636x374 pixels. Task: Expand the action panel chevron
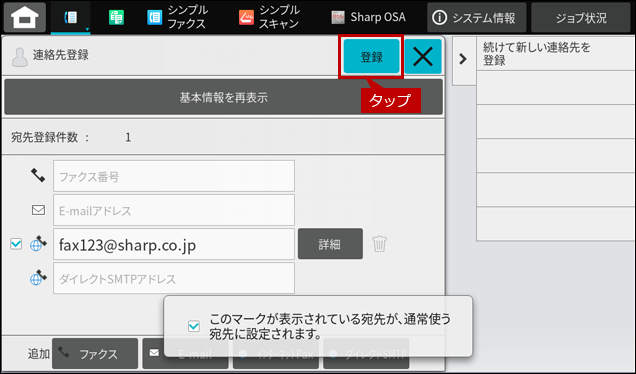[463, 59]
